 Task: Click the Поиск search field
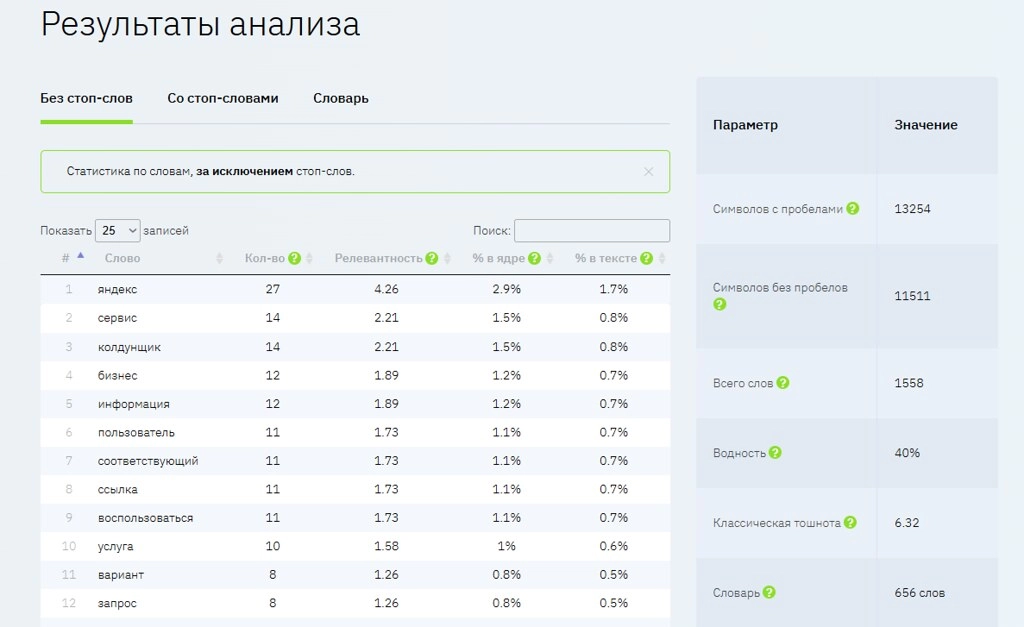pyautogui.click(x=592, y=231)
